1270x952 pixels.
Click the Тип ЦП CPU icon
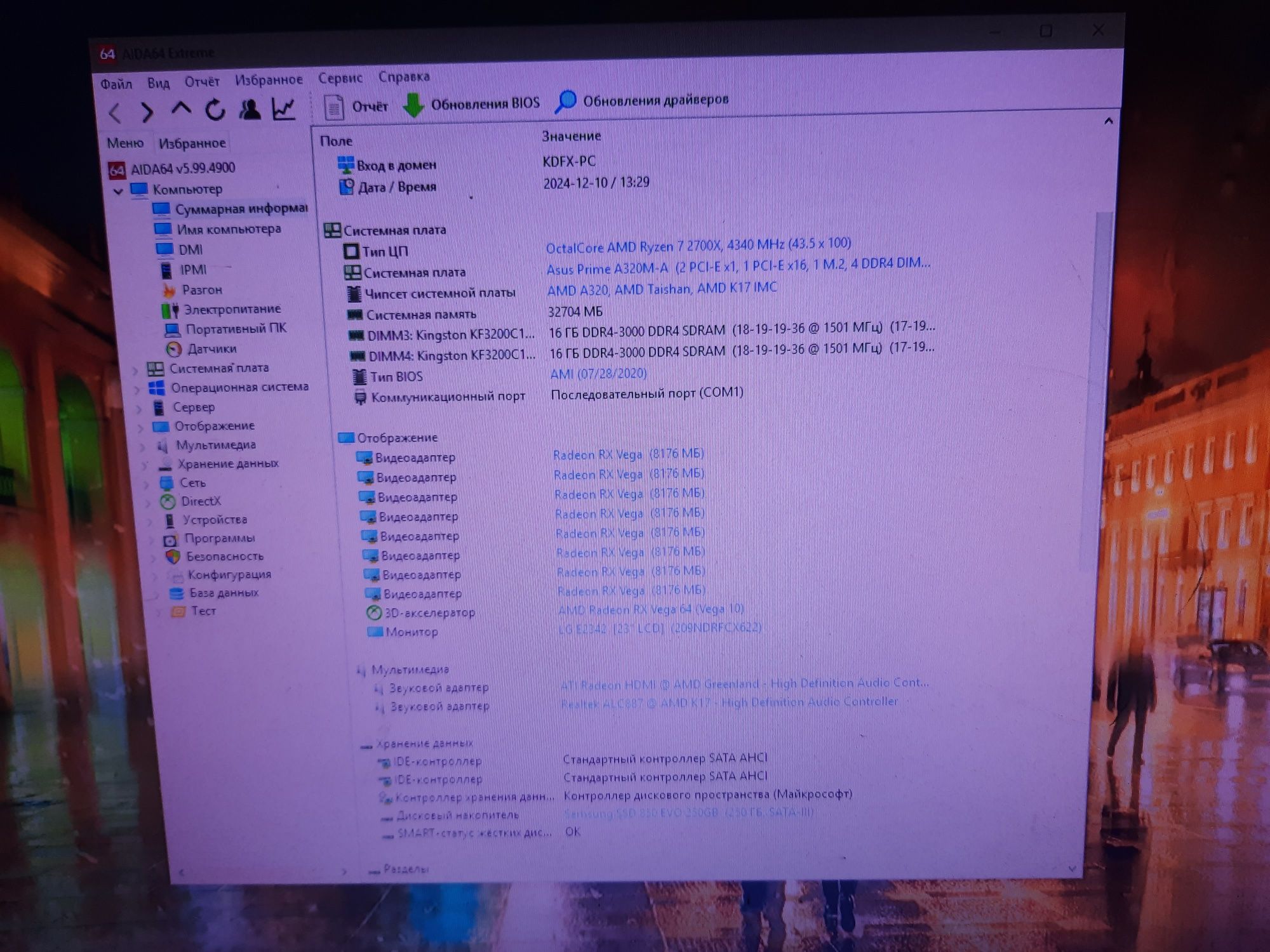pos(351,252)
